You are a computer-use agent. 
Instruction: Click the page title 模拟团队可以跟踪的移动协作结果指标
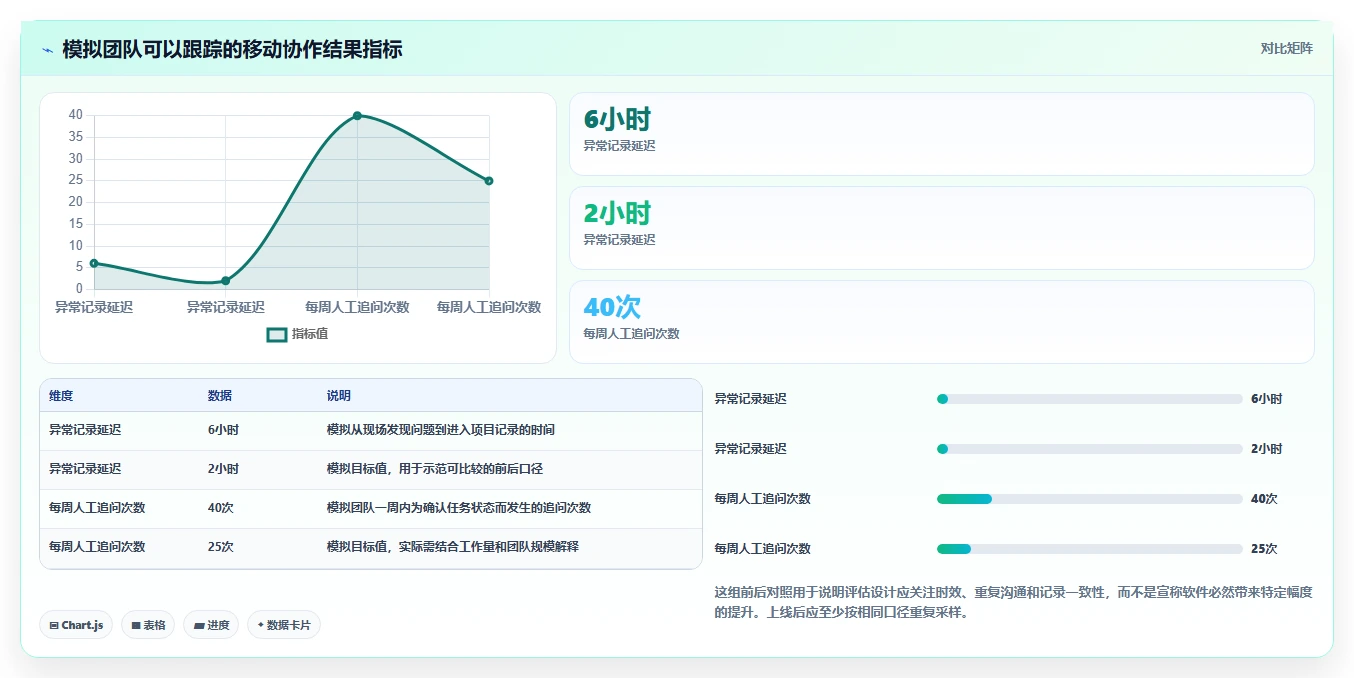tap(232, 49)
